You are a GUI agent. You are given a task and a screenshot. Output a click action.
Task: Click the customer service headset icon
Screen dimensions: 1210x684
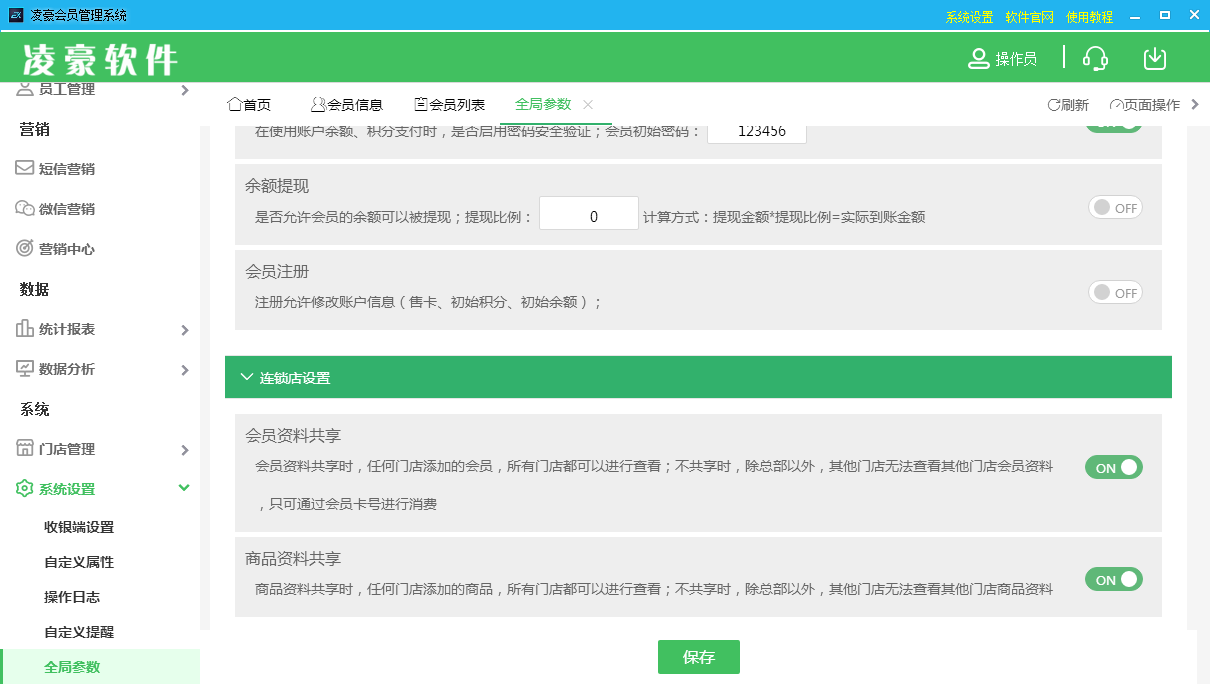tap(1095, 58)
